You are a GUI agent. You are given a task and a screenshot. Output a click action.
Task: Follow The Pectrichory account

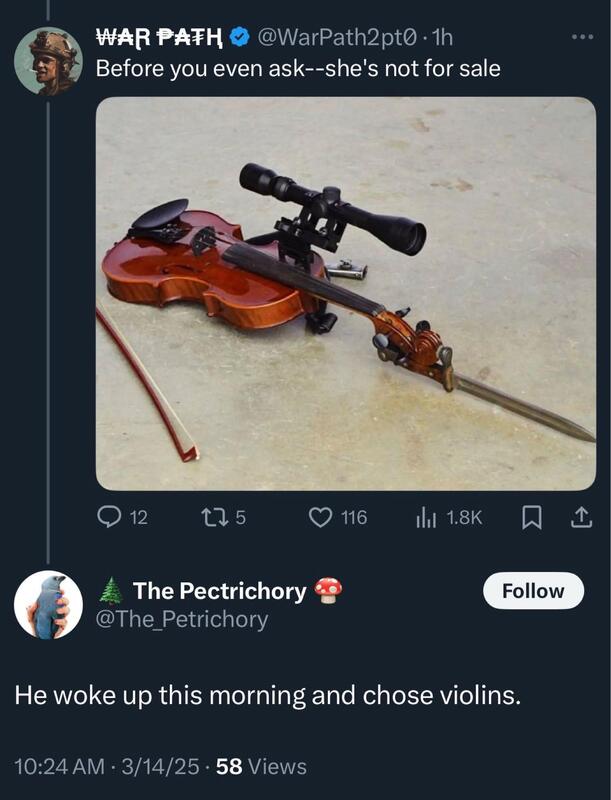click(x=532, y=591)
